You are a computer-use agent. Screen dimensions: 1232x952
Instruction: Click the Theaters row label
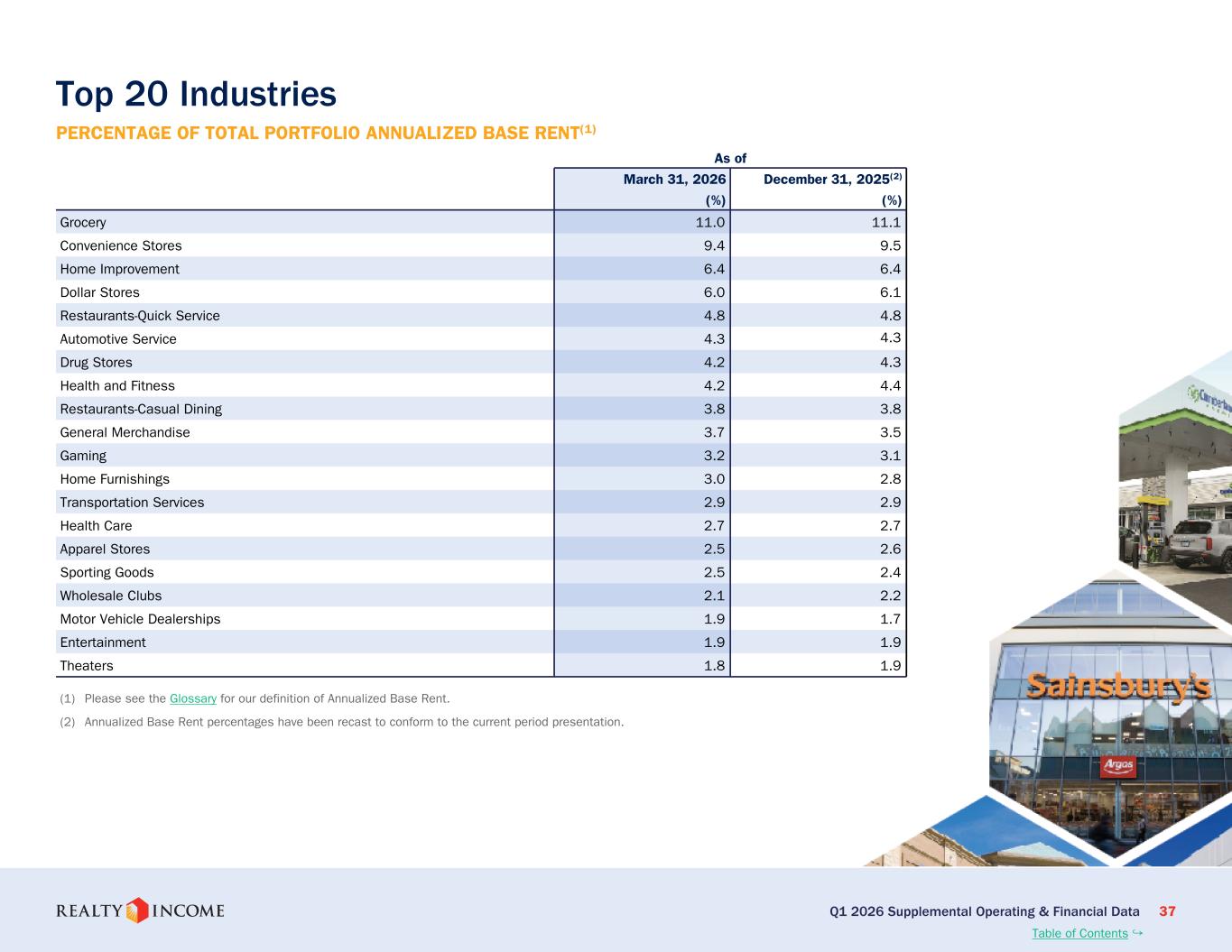pos(87,666)
